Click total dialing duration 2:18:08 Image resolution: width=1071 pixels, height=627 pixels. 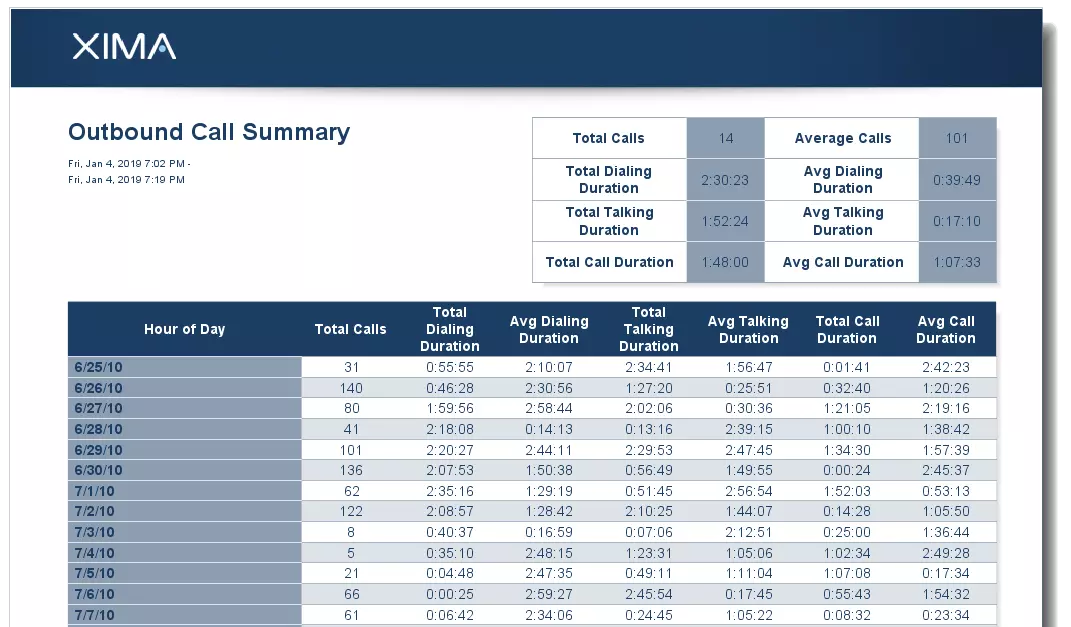click(x=449, y=429)
